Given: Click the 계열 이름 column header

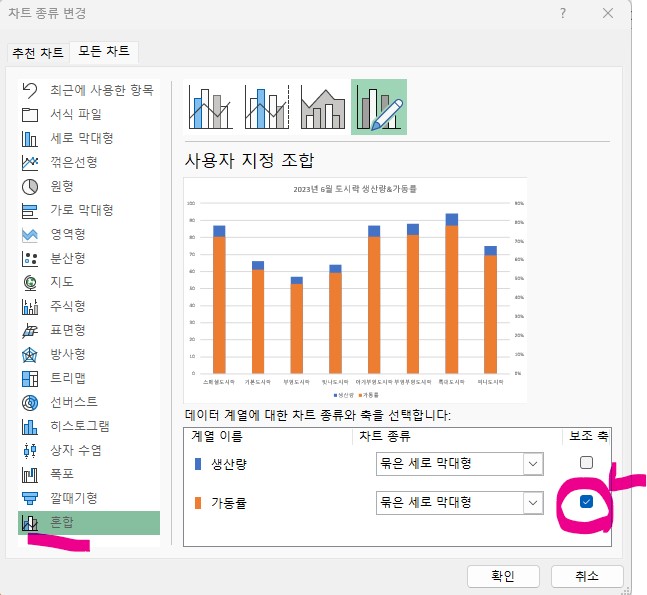Looking at the screenshot, I should pyautogui.click(x=217, y=436).
